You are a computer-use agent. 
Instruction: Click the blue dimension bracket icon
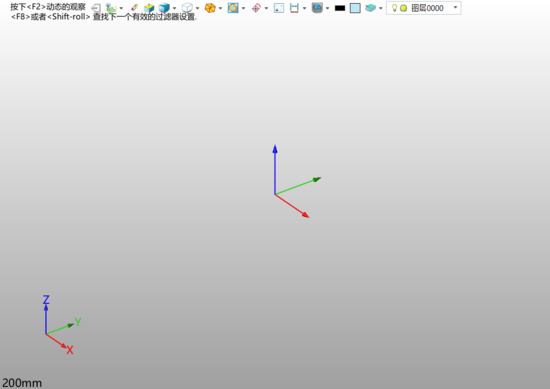[x=294, y=8]
